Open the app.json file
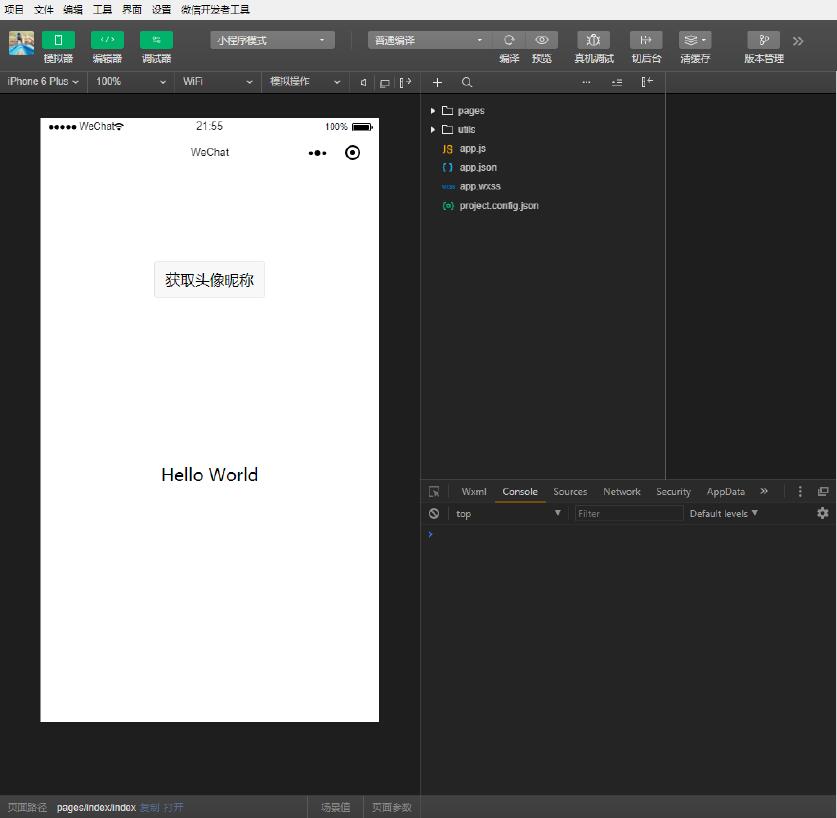837x818 pixels. coord(478,167)
